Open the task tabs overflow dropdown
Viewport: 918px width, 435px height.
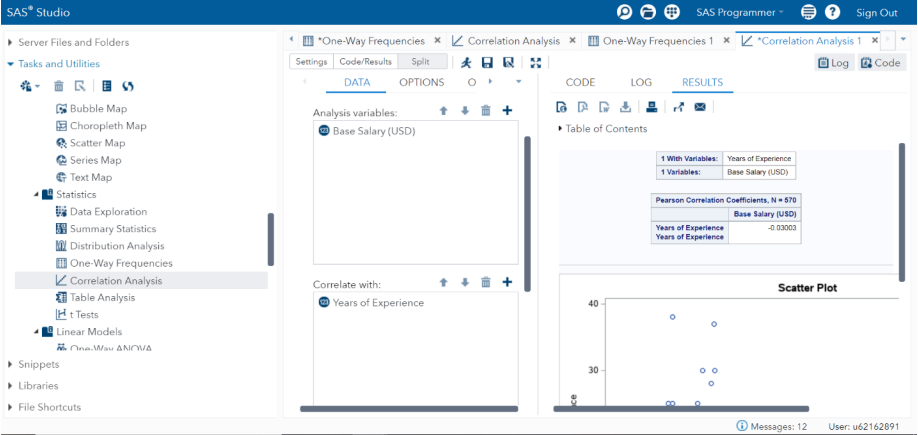(x=518, y=82)
